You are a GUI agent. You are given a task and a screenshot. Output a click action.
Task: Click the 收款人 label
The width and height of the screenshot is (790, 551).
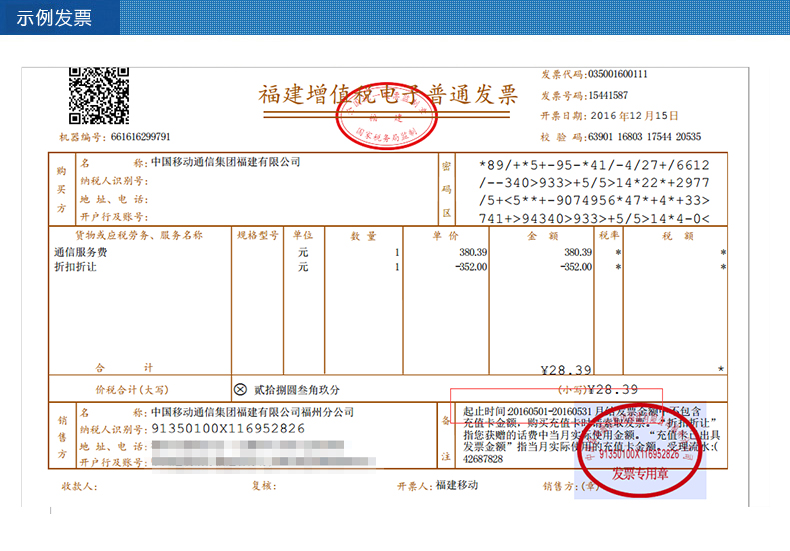click(x=79, y=487)
